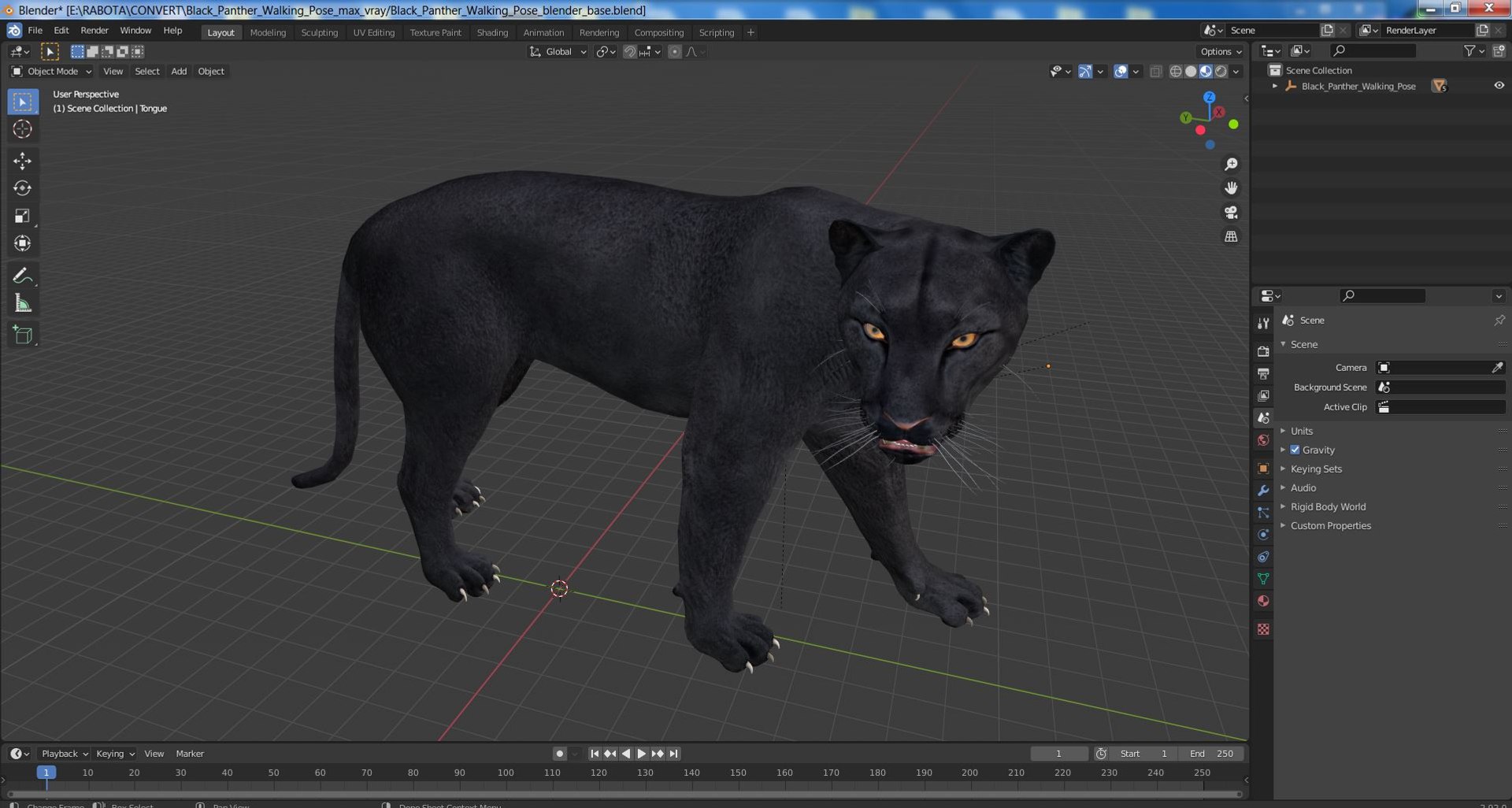Play the animation forward
Image resolution: width=1512 pixels, height=808 pixels.
(x=641, y=754)
